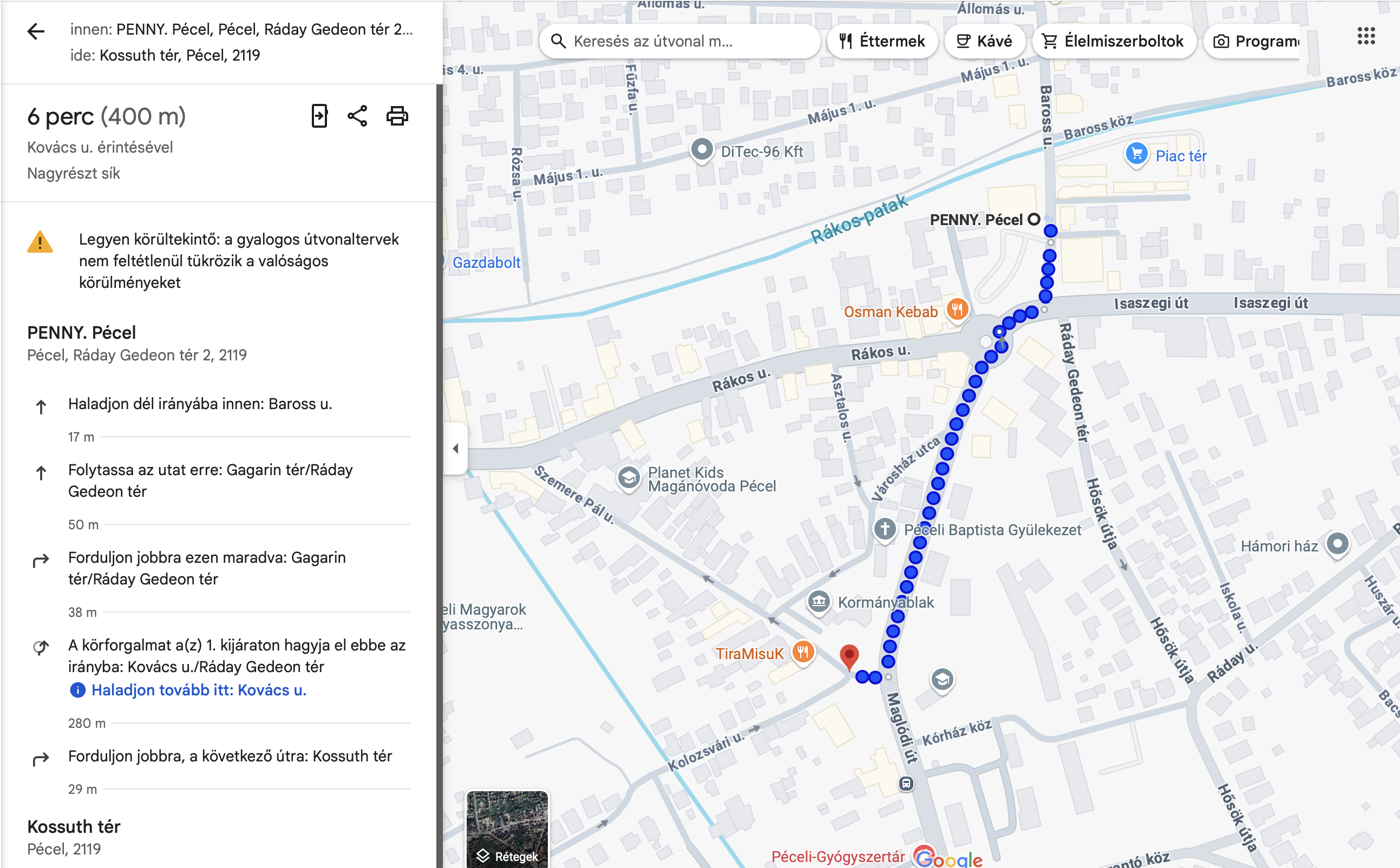Click the Programok chip
This screenshot has height=868, width=1400.
[1252, 41]
